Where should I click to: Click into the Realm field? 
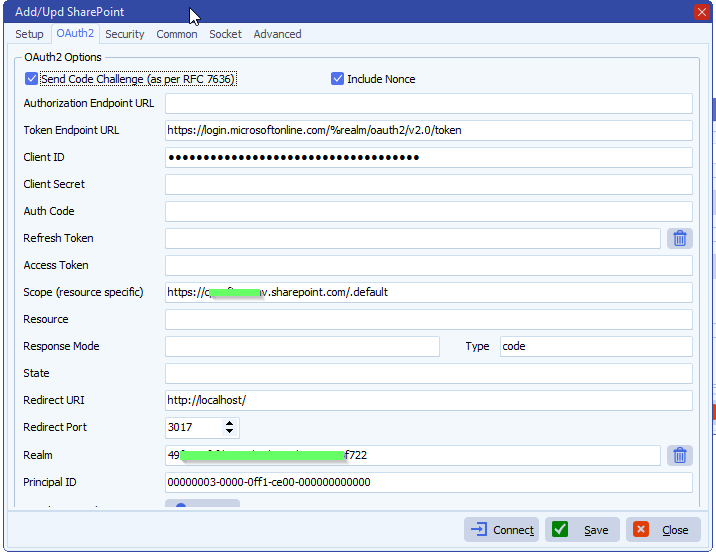[413, 455]
